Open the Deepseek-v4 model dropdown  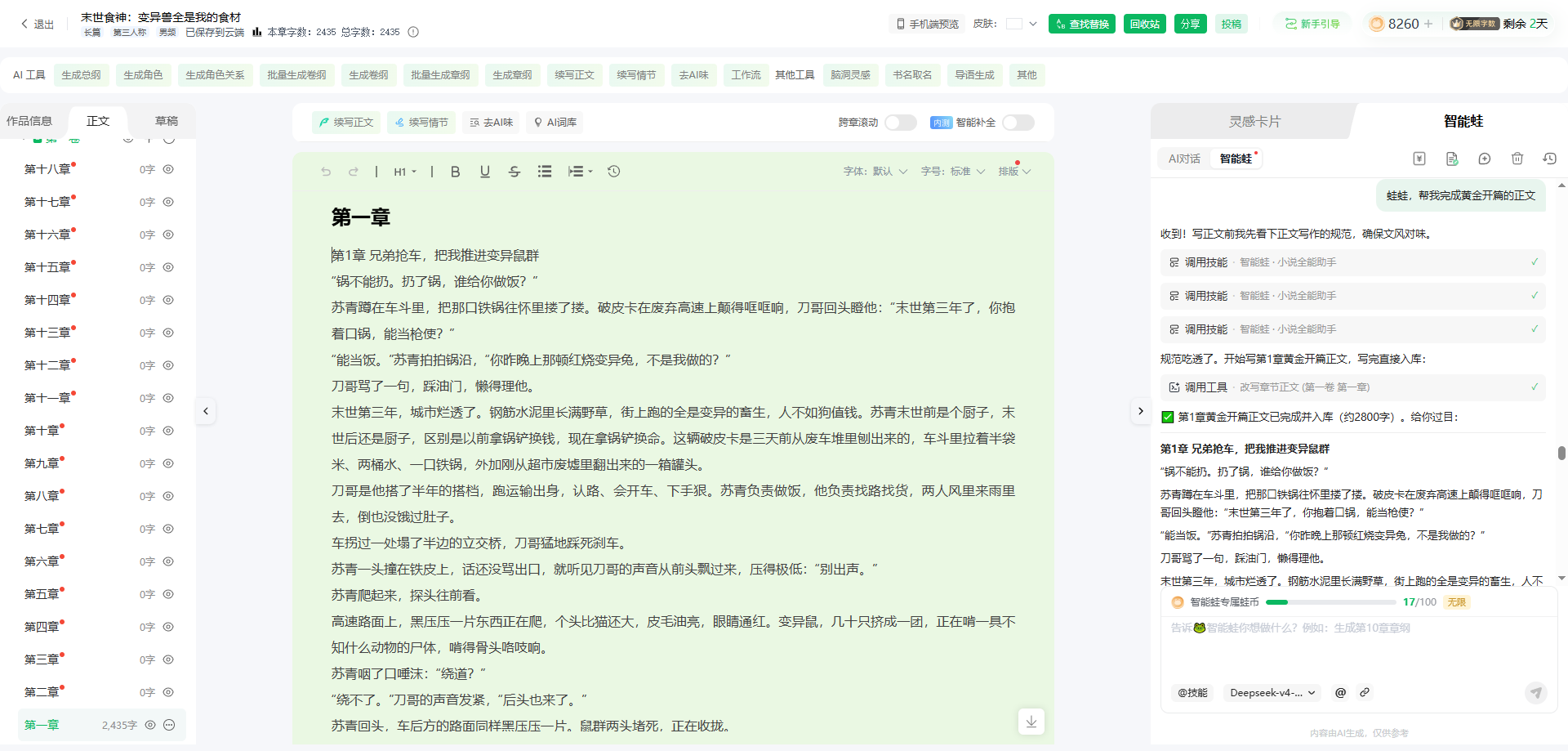pyautogui.click(x=1272, y=693)
